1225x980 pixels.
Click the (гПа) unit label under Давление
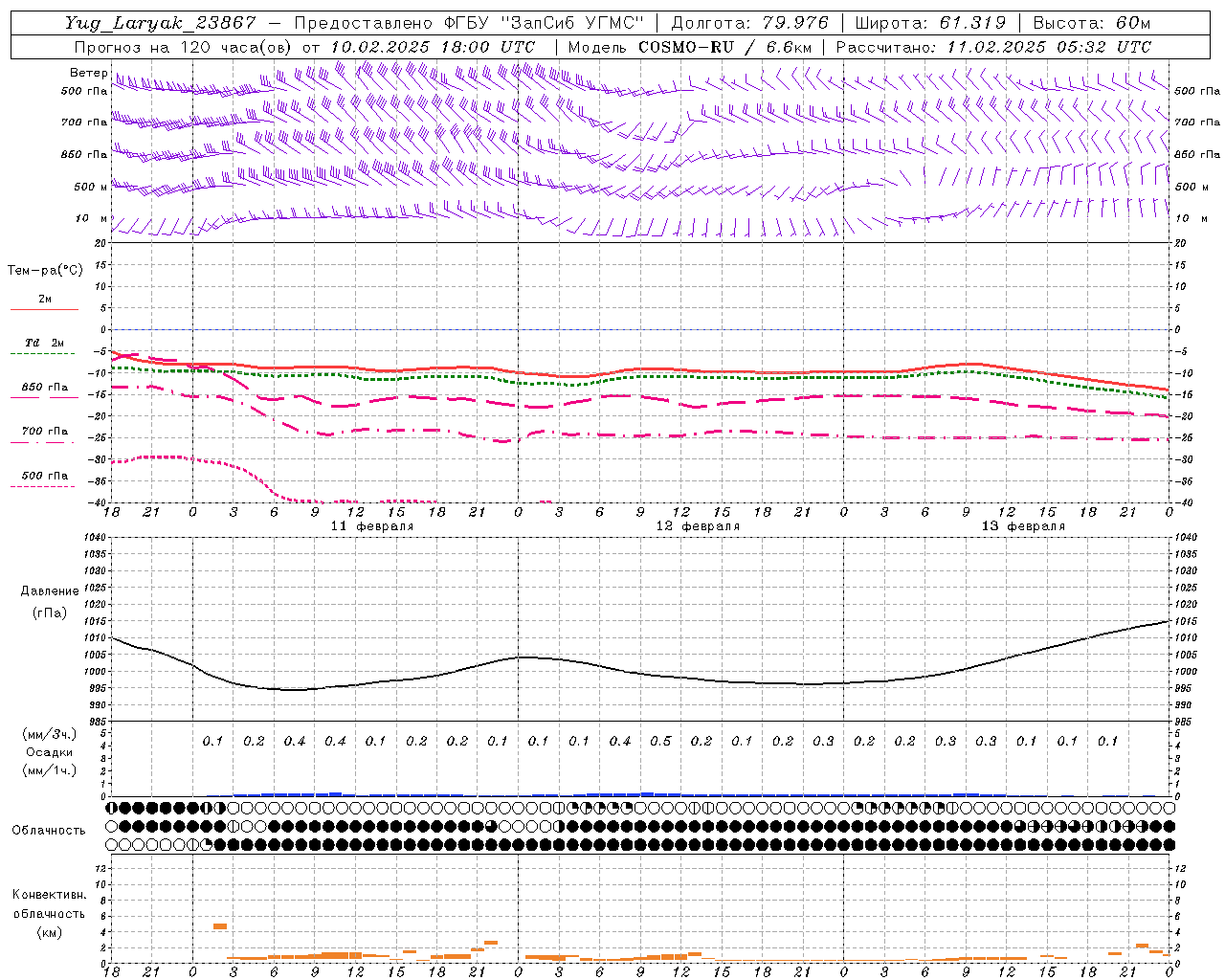[x=50, y=613]
